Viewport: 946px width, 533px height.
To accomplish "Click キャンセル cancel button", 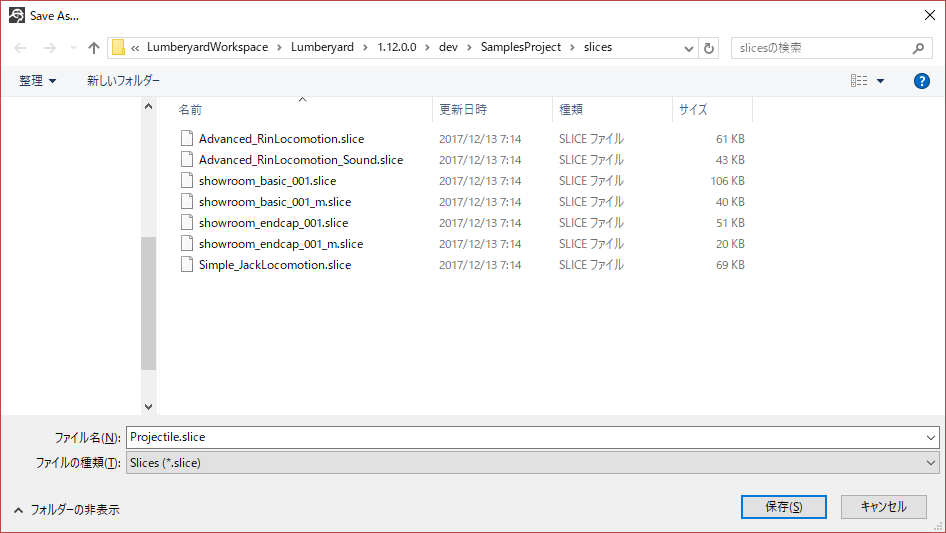I will [x=884, y=507].
